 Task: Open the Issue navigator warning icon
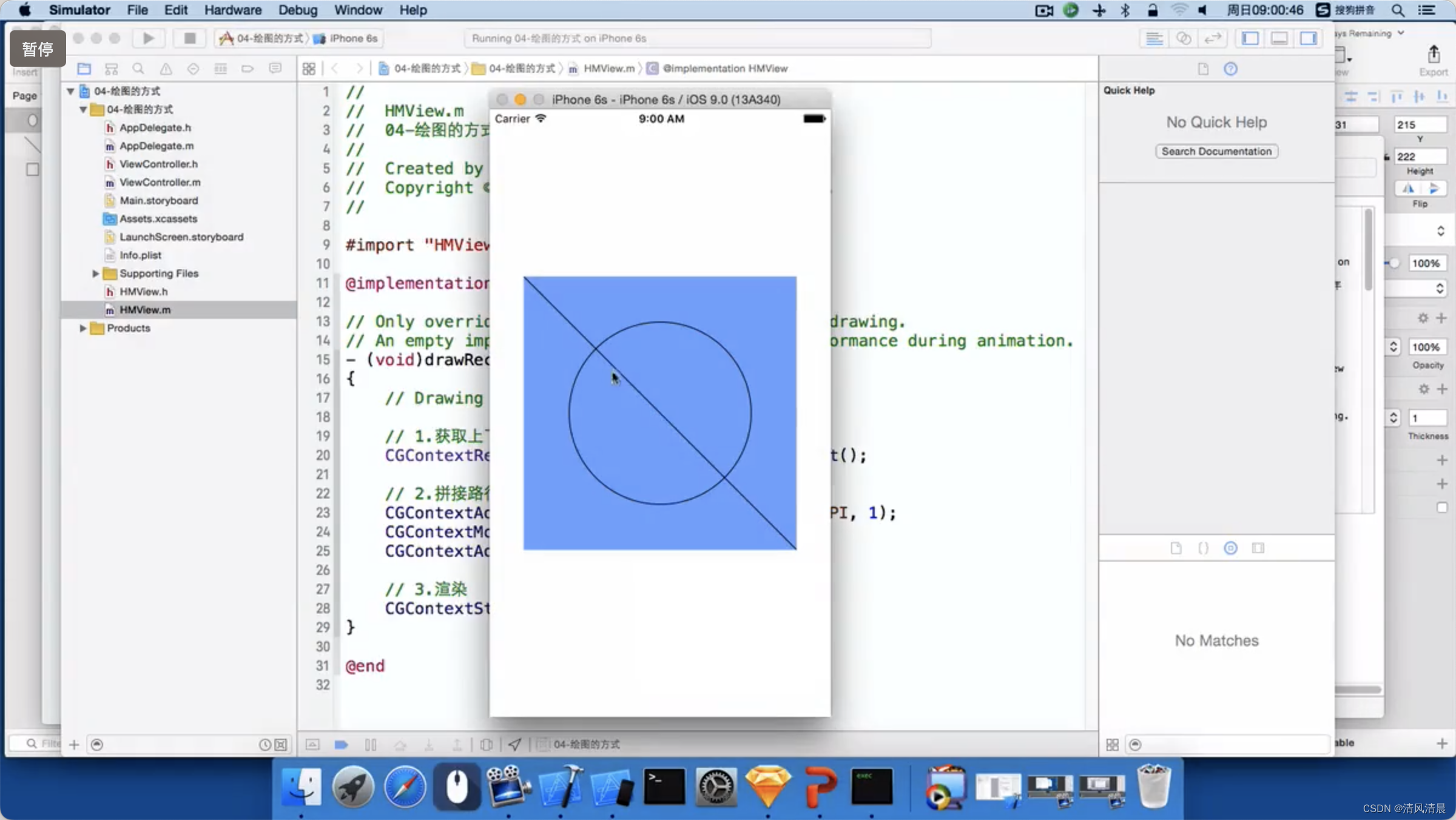click(x=166, y=69)
